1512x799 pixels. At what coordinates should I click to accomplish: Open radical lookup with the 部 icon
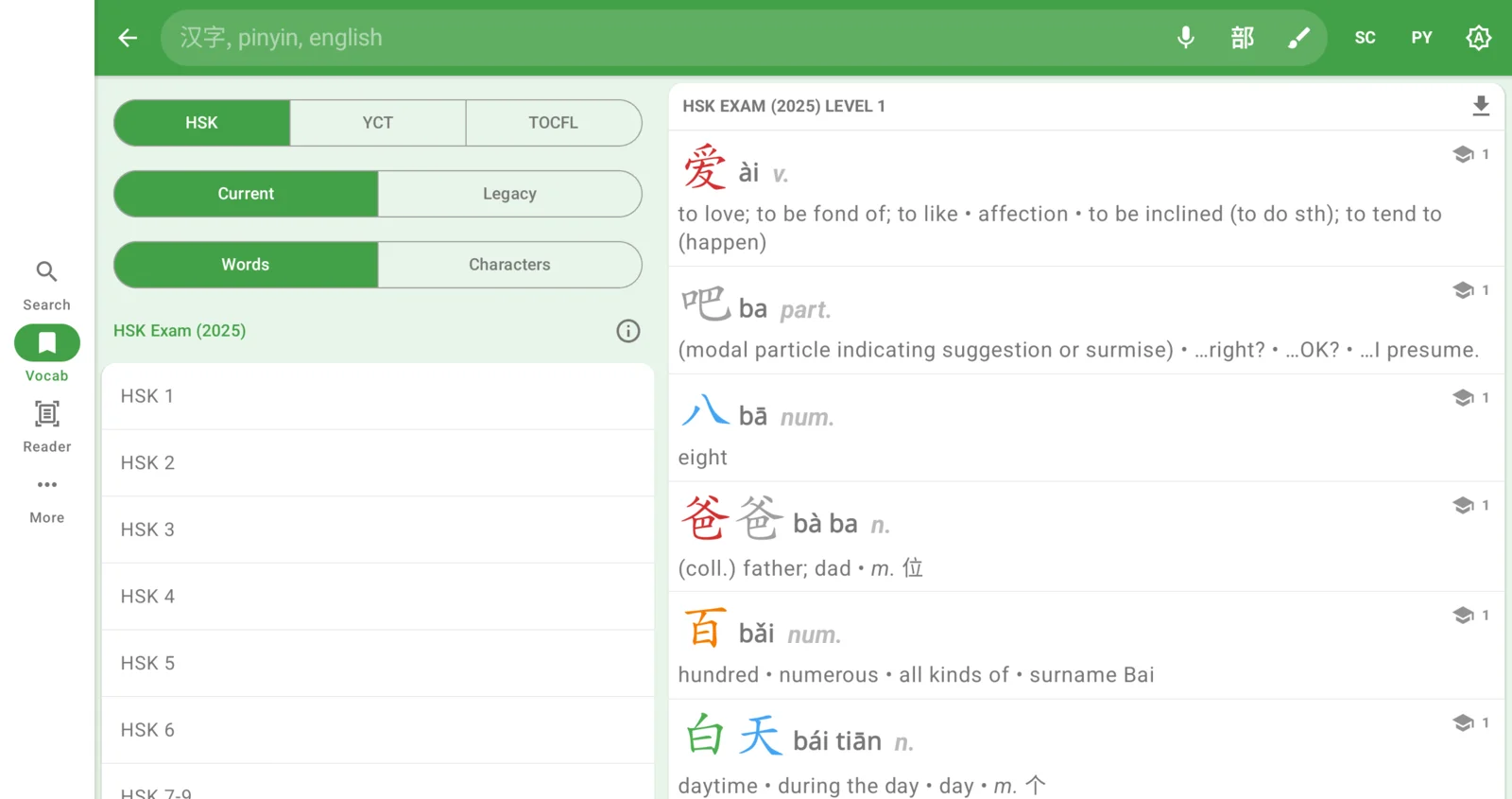pyautogui.click(x=1242, y=38)
